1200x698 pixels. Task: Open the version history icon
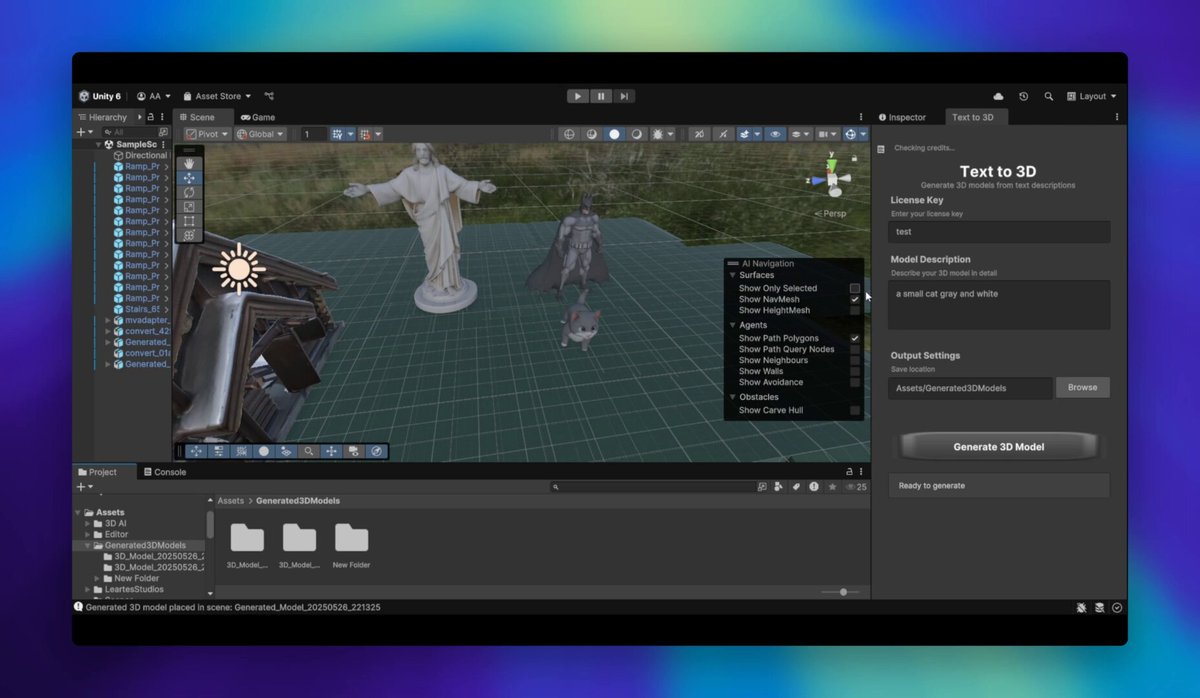[x=1023, y=96]
